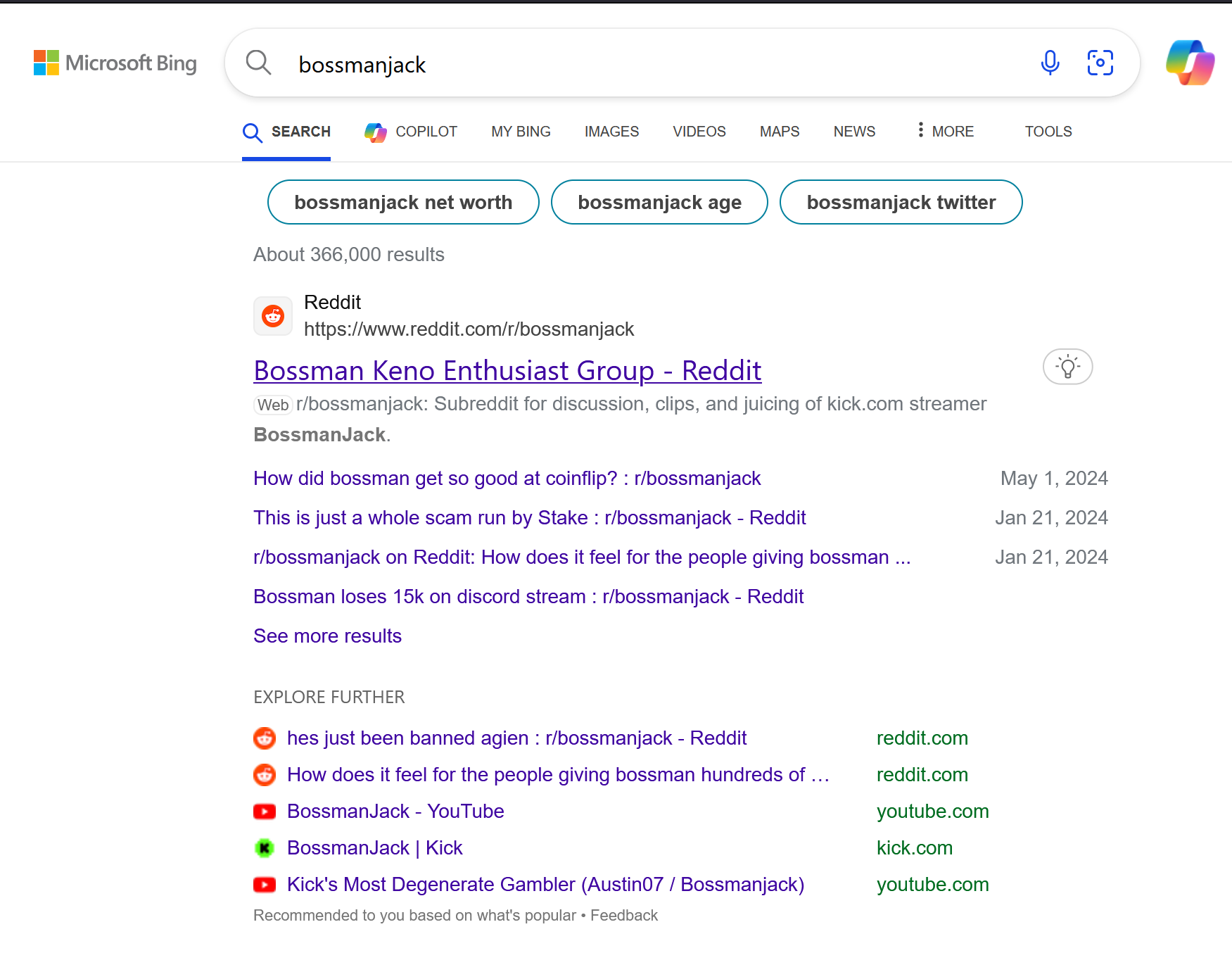
Task: Click Kick icon beside BossmanJack | Kick
Action: click(x=265, y=848)
